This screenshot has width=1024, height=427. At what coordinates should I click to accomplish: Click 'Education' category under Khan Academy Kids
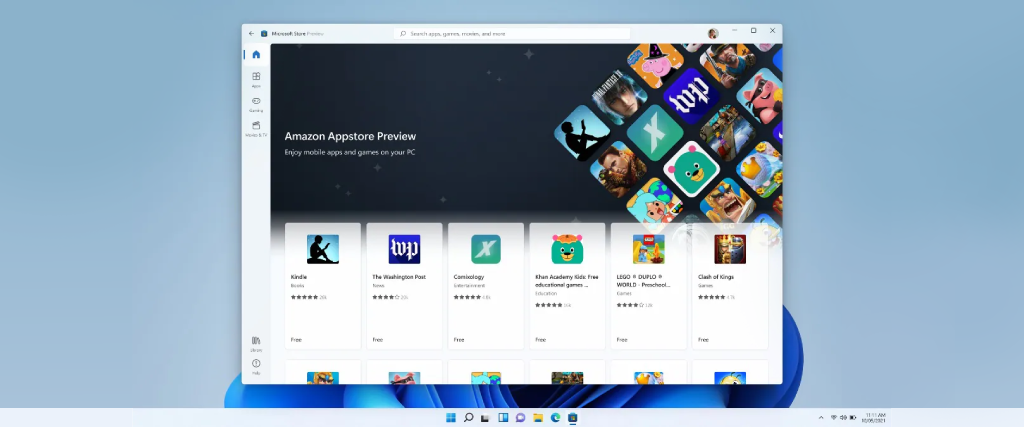point(546,293)
